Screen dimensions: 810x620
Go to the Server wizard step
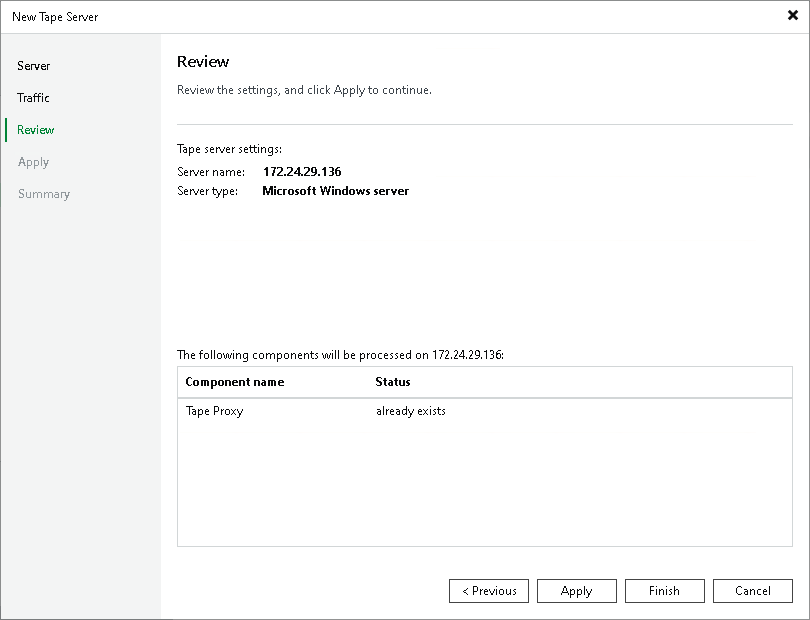coord(34,66)
